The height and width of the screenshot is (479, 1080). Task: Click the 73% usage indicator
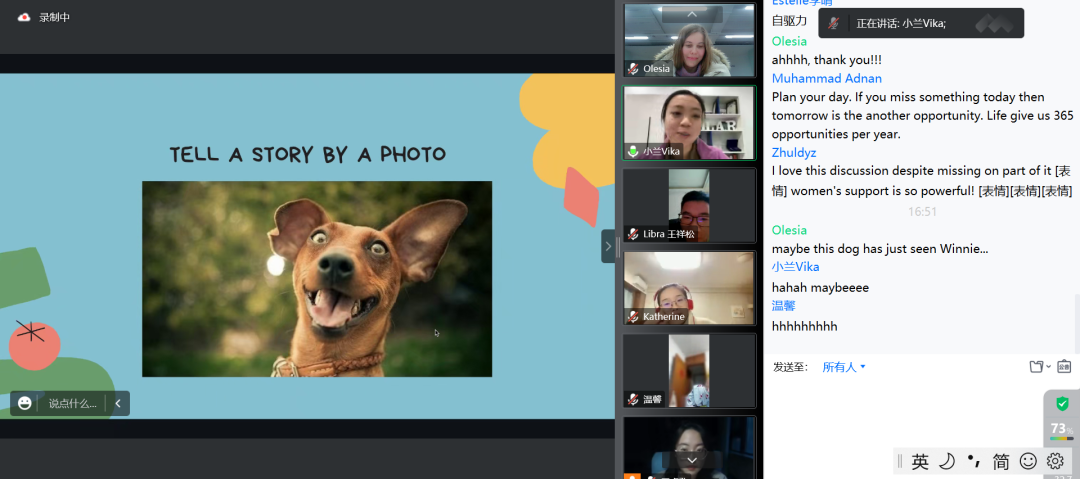point(1061,430)
